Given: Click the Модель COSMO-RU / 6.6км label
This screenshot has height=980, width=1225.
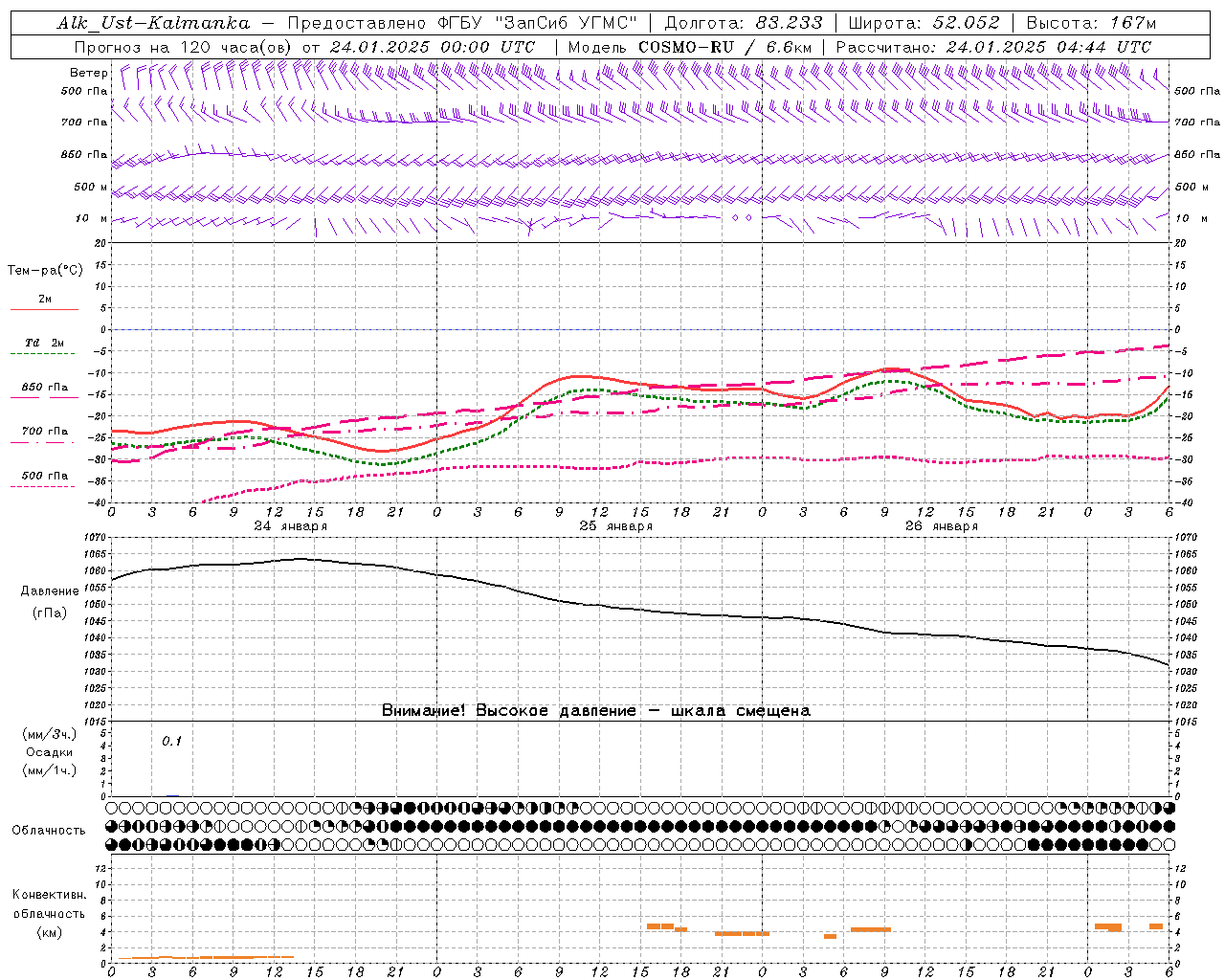Looking at the screenshot, I should [x=690, y=47].
